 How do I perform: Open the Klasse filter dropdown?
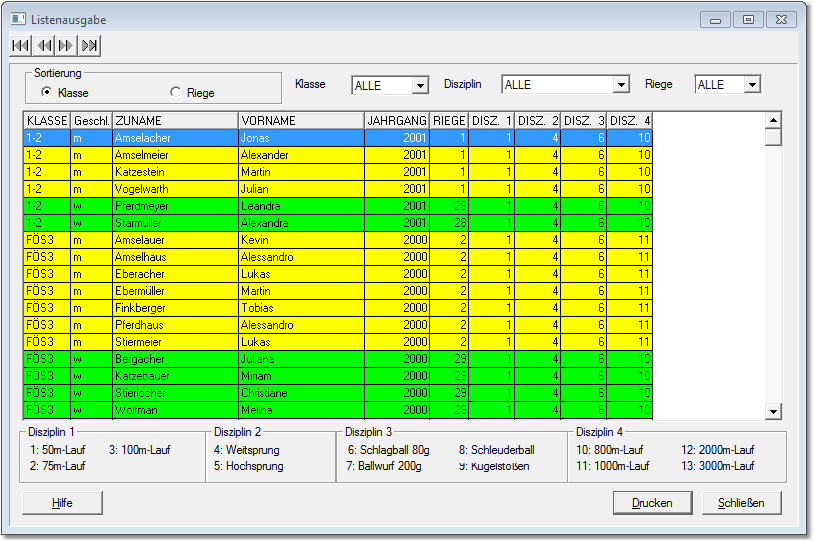coord(420,86)
